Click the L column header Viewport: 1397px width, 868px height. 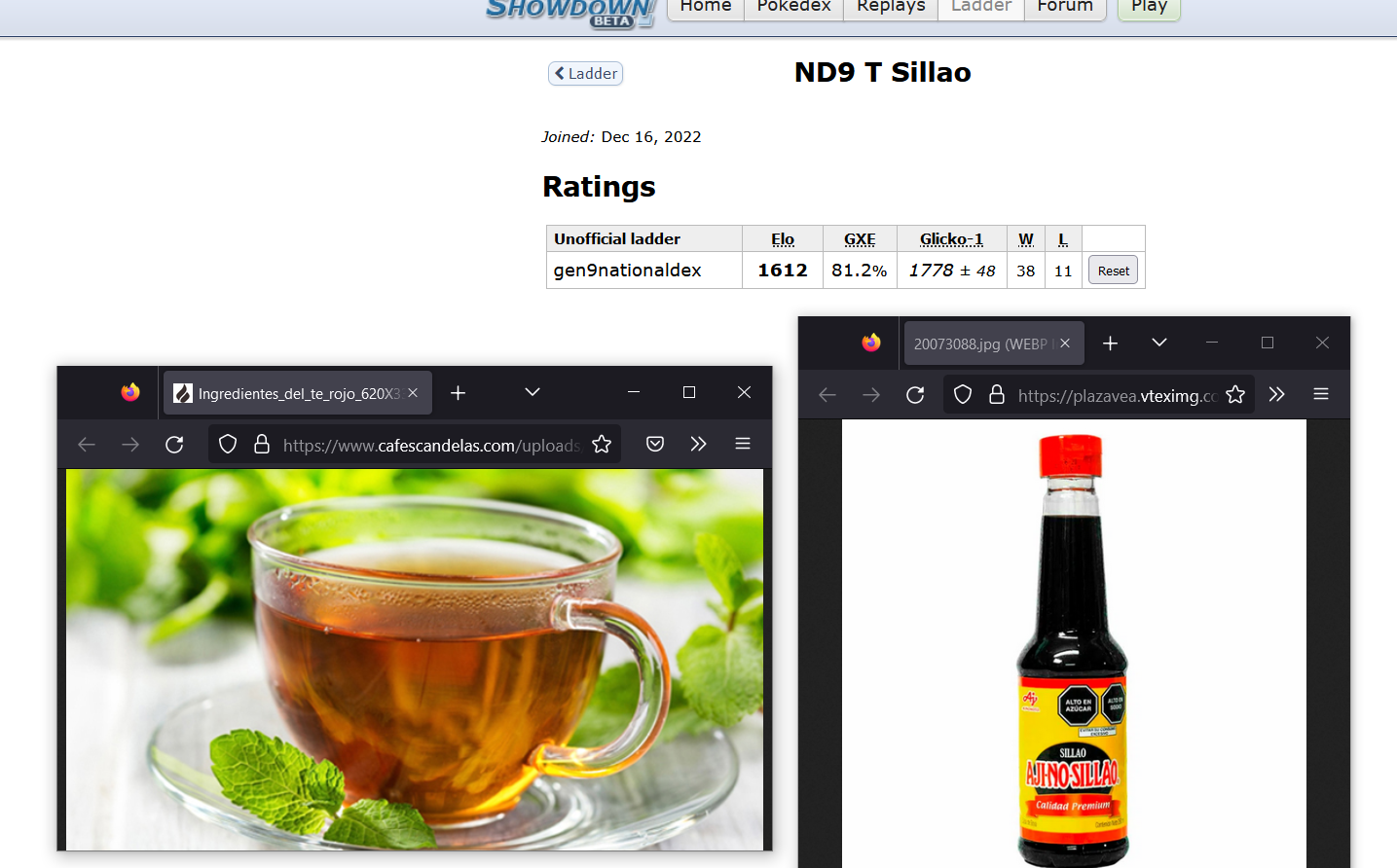click(1063, 239)
